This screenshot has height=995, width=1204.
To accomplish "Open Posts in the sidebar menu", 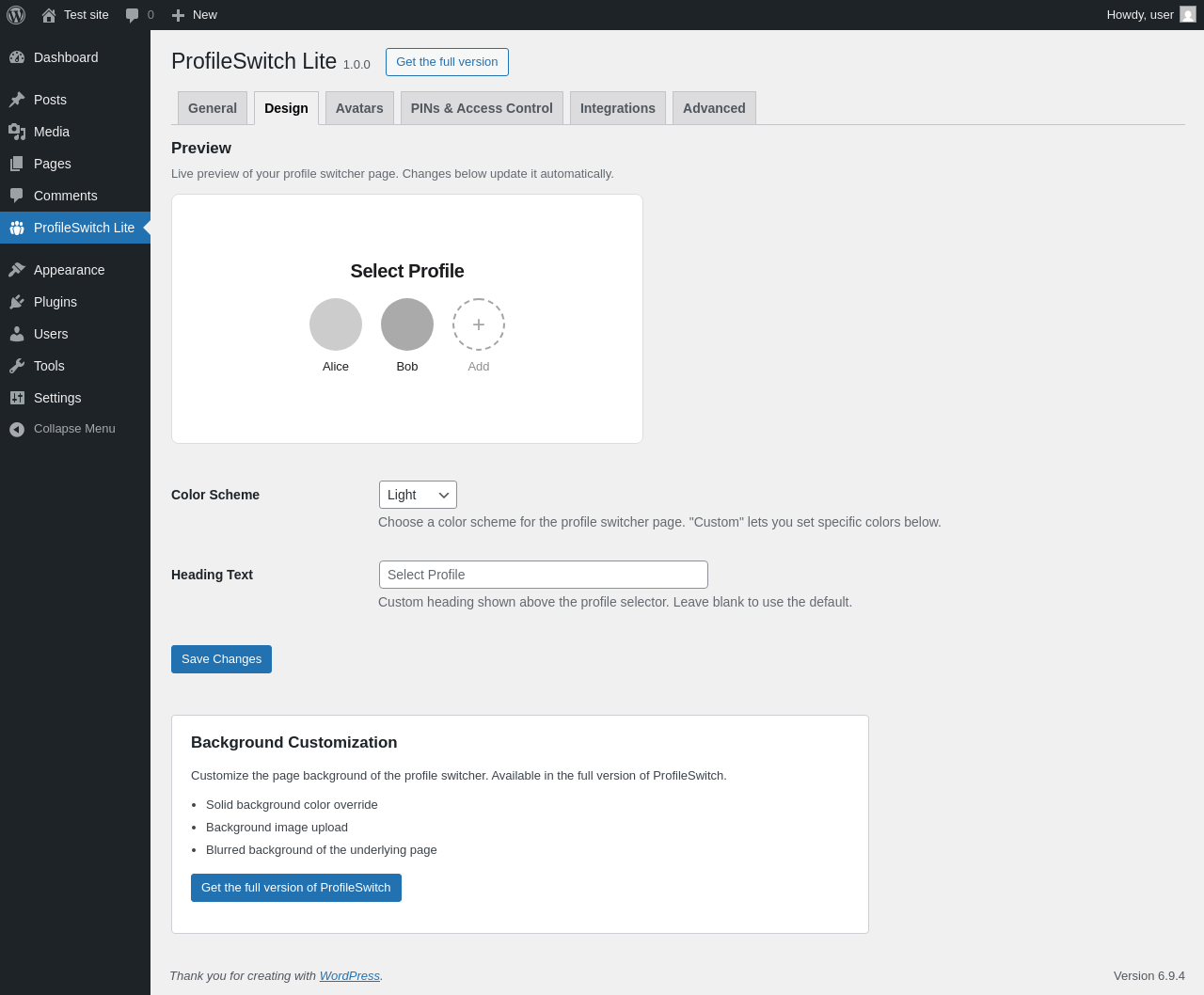I will click(x=75, y=100).
